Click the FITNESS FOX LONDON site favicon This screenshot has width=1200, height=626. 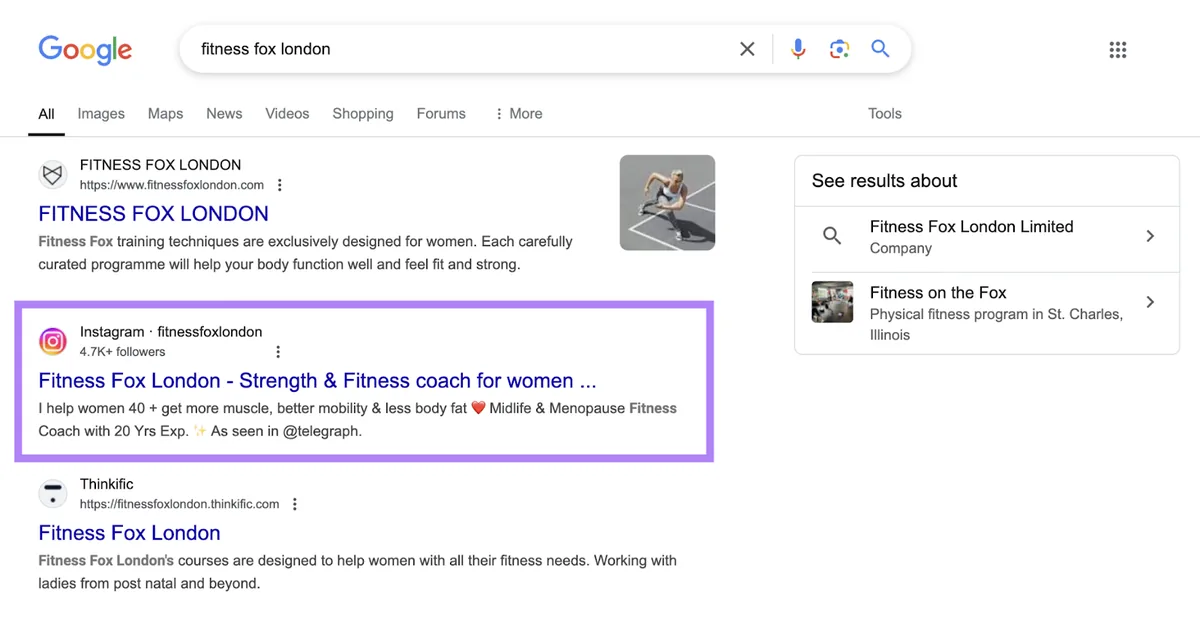[53, 175]
